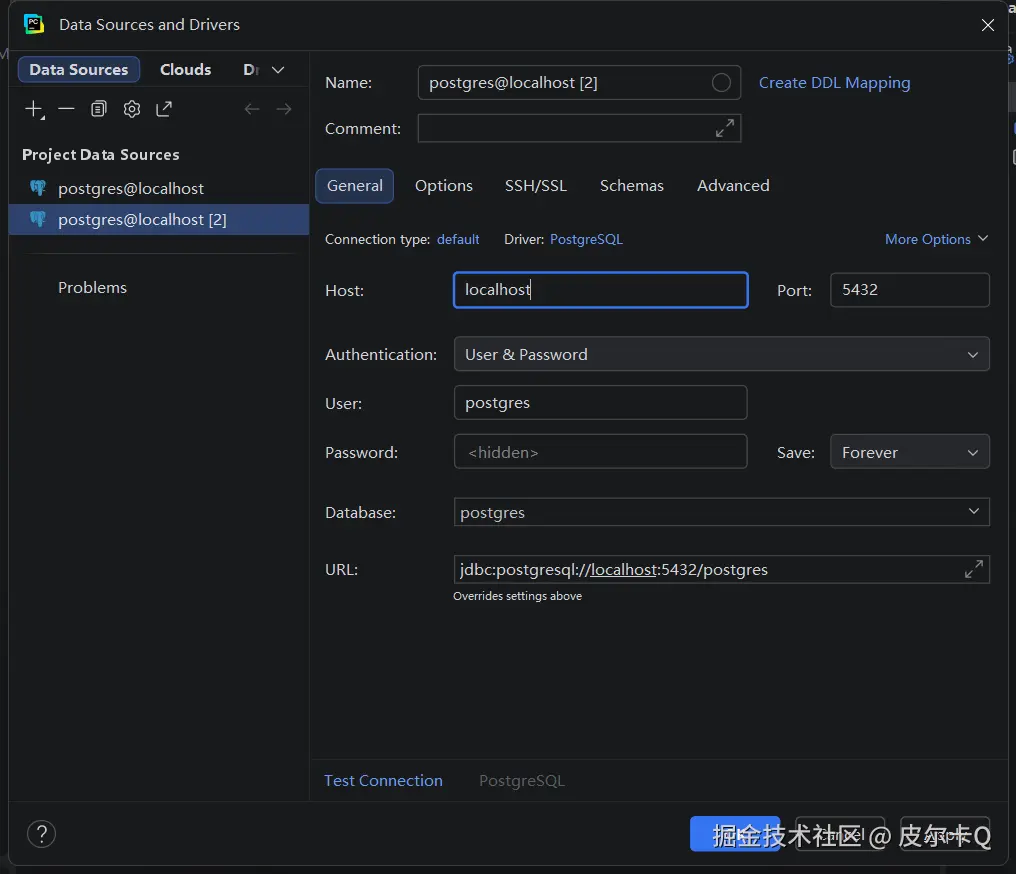Expand the URL field with arrows icon
Screen dimensions: 1016x874
coord(973,569)
